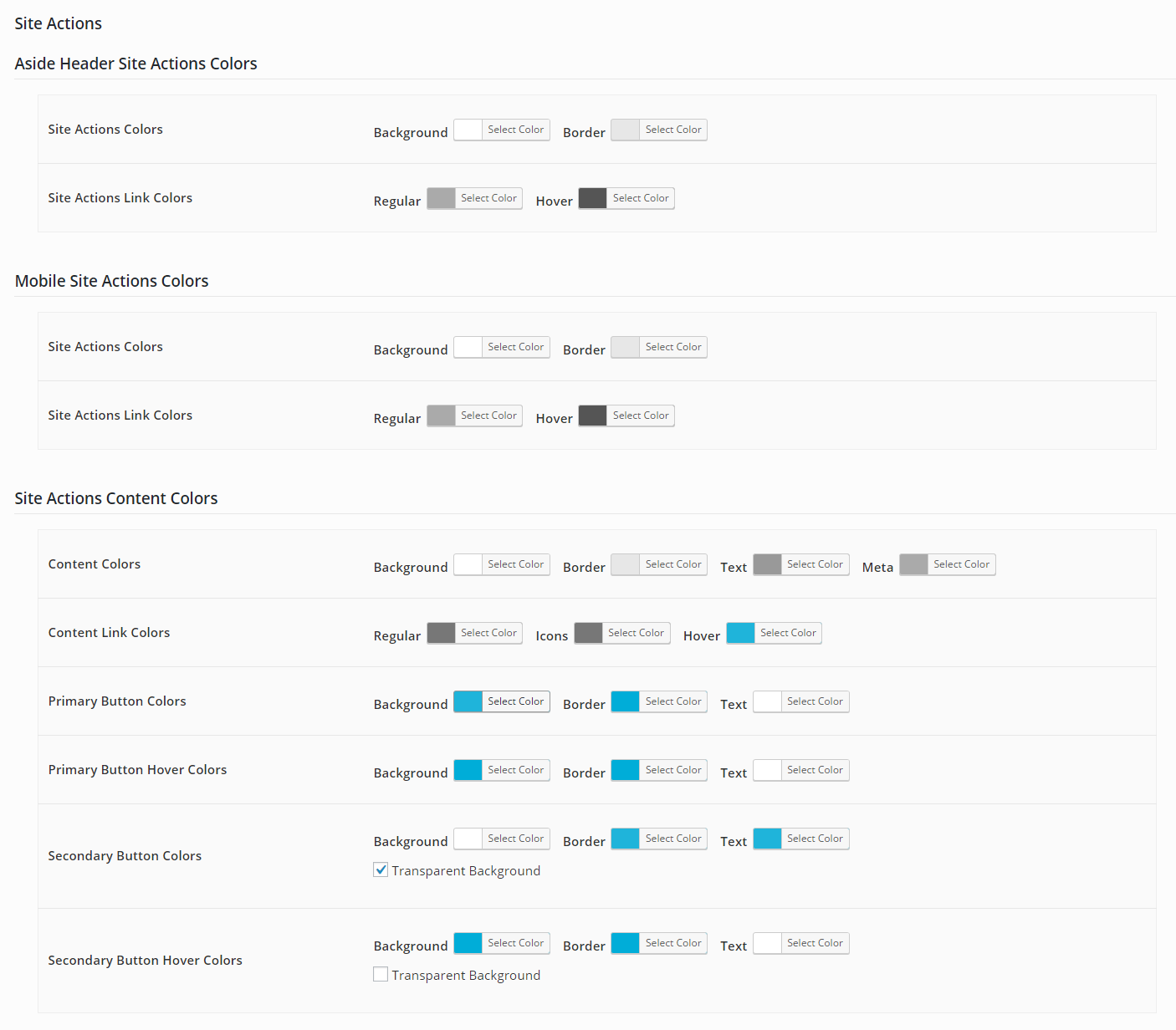Click Secondary Button Hover Colors Text swatch

[x=767, y=943]
